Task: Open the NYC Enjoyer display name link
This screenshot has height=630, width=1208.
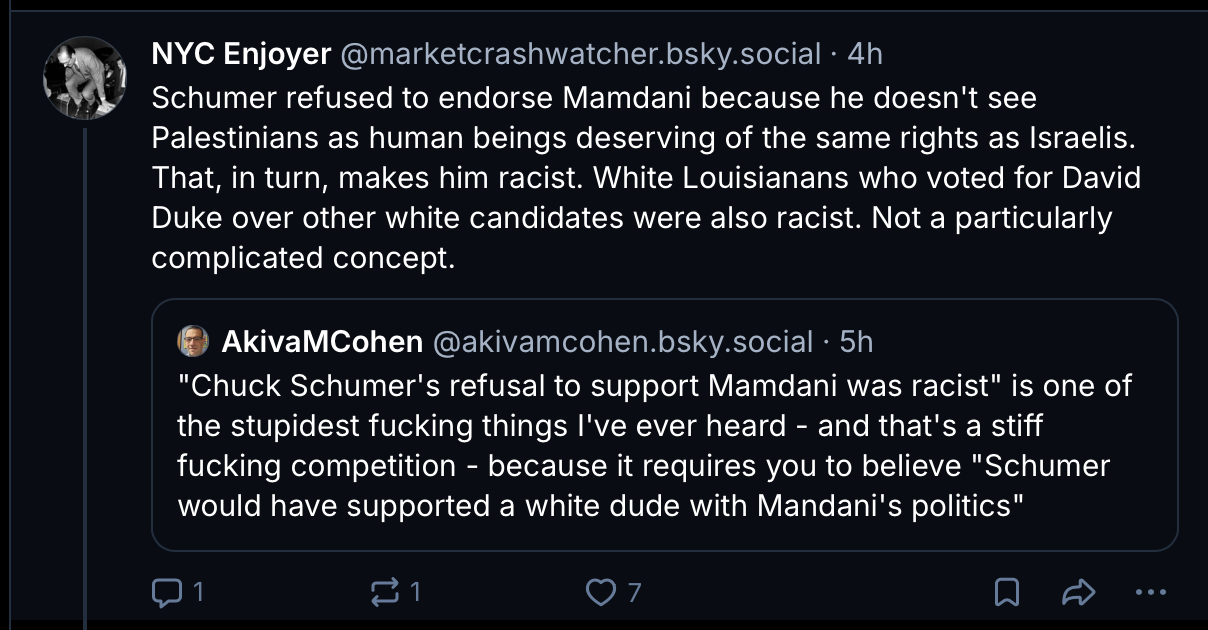Action: [x=241, y=54]
